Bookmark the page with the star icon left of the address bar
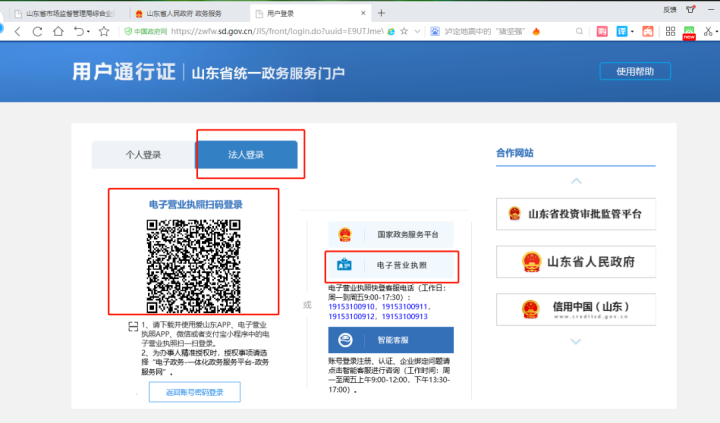Image resolution: width=720 pixels, height=423 pixels. click(x=104, y=31)
